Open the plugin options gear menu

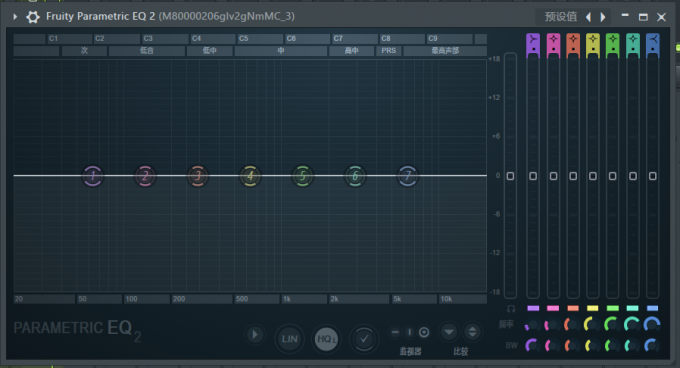point(33,17)
